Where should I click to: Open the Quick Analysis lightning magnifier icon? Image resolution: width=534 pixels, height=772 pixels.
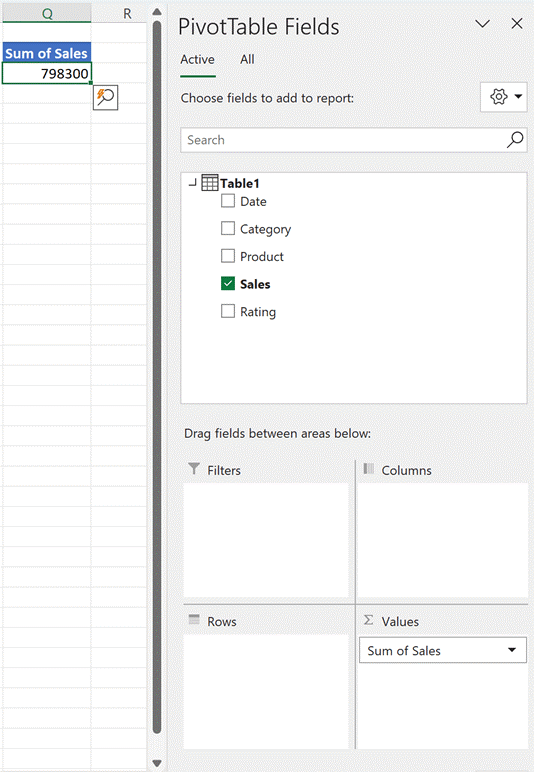[x=105, y=97]
